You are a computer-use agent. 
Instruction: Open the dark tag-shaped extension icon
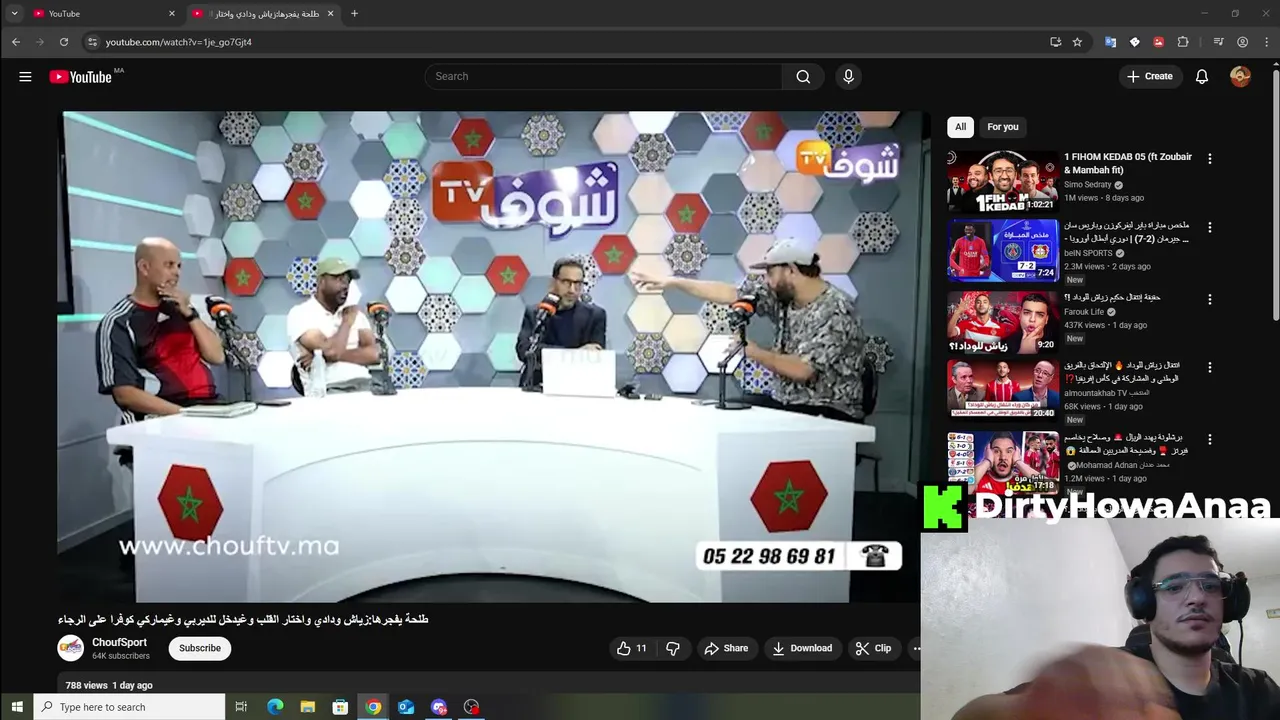1134,42
